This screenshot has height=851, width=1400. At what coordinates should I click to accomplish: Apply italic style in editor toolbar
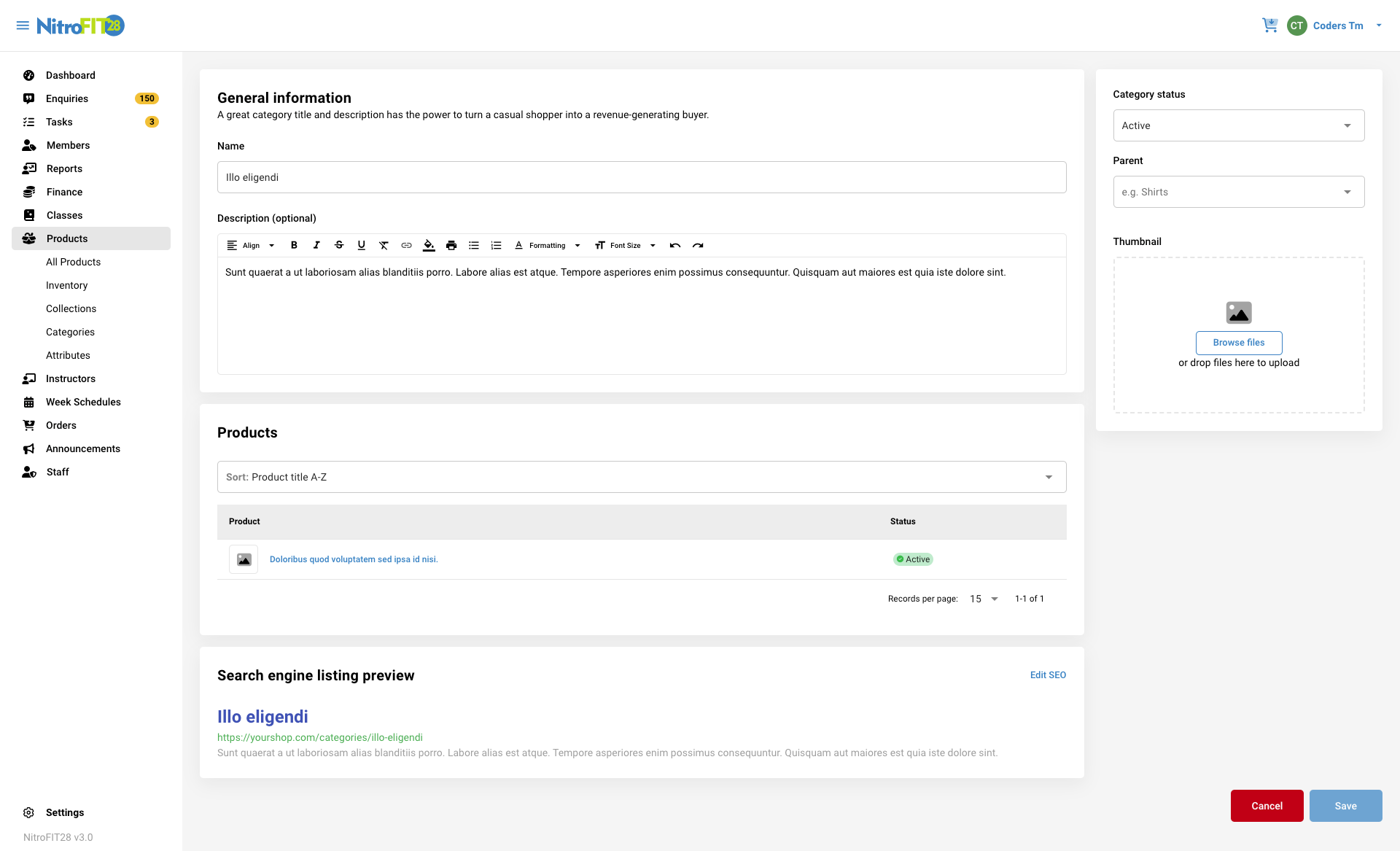[x=316, y=246]
